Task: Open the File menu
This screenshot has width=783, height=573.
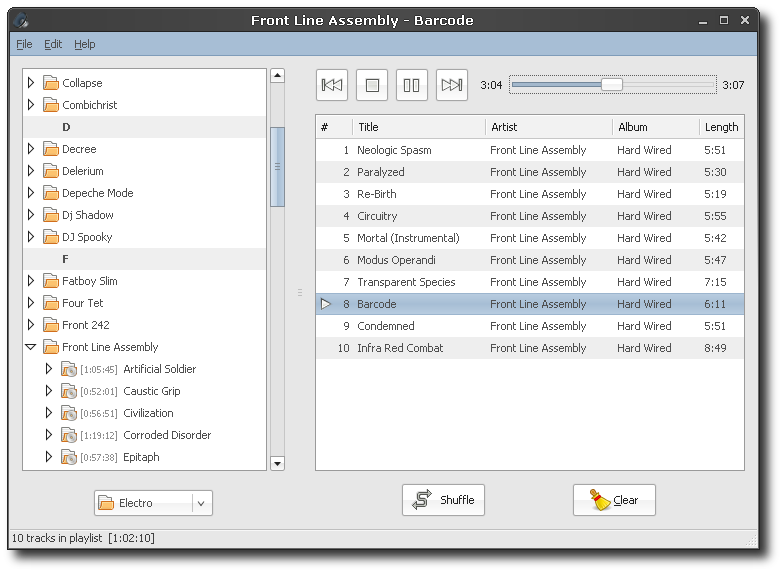Action: point(24,44)
